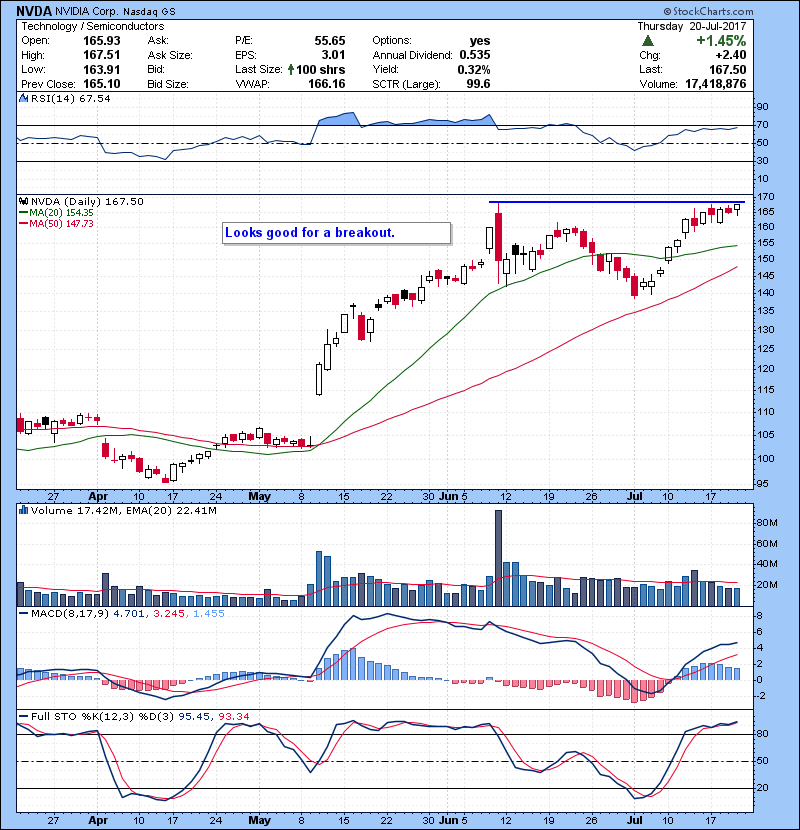The width and height of the screenshot is (800, 830).
Task: Click the P/E value 55.65
Action: tap(330, 41)
